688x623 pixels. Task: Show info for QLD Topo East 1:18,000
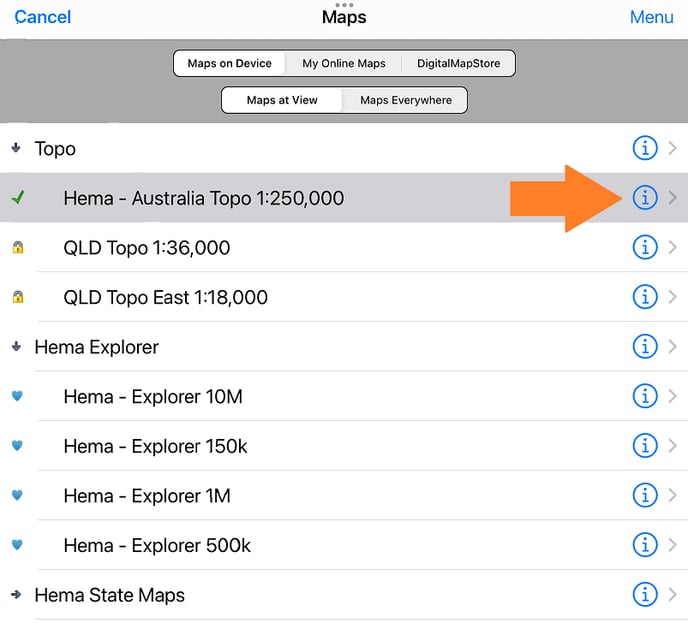click(645, 297)
